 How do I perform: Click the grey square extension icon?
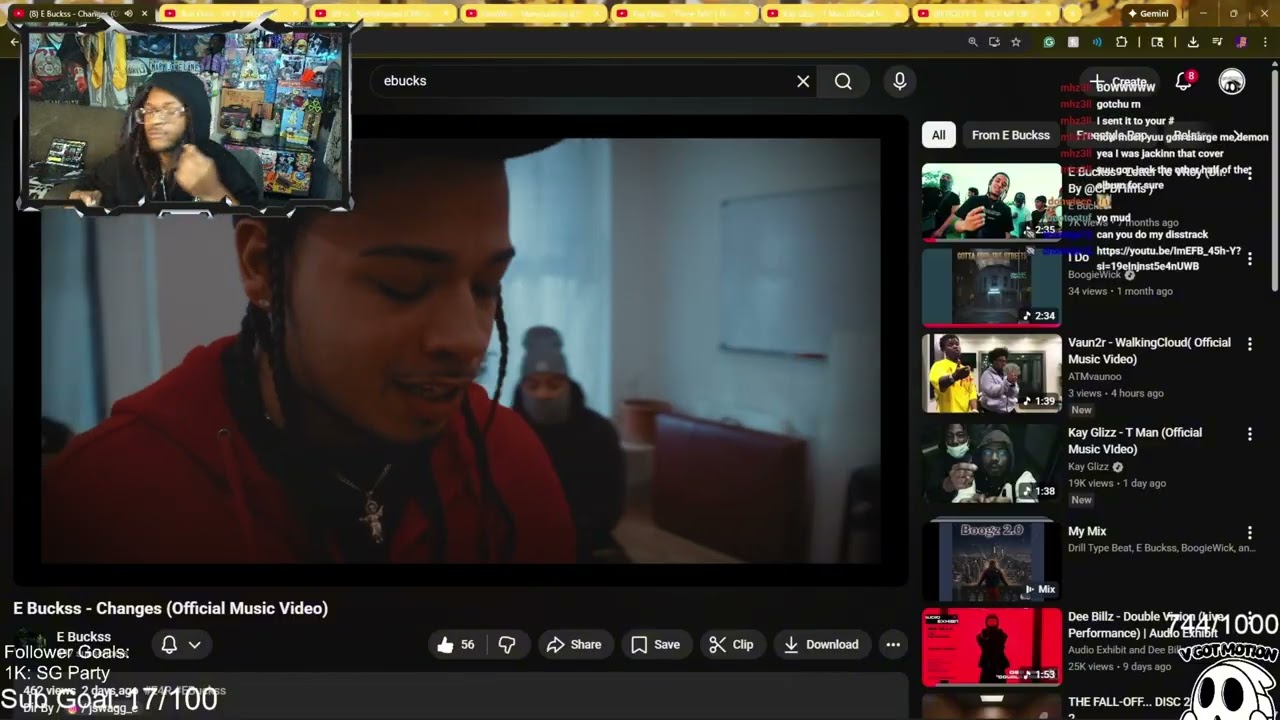point(1073,42)
